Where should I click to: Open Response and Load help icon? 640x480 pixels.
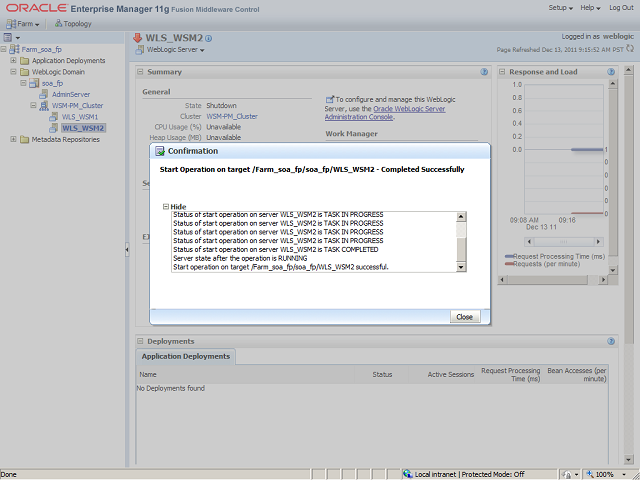click(611, 72)
